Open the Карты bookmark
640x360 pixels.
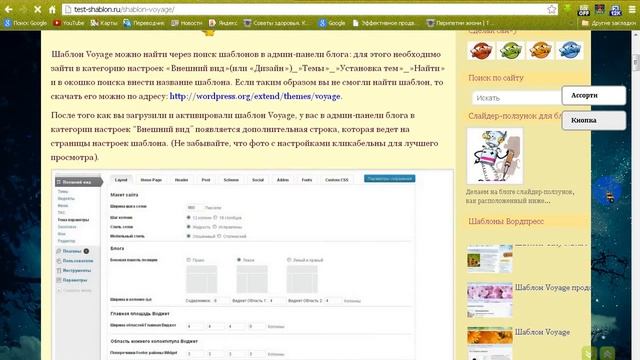(104, 23)
